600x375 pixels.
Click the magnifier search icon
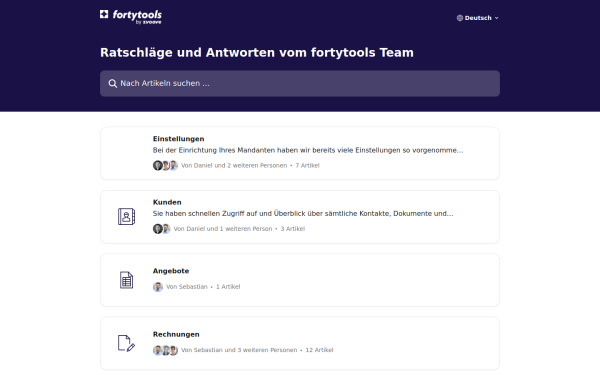(112, 83)
